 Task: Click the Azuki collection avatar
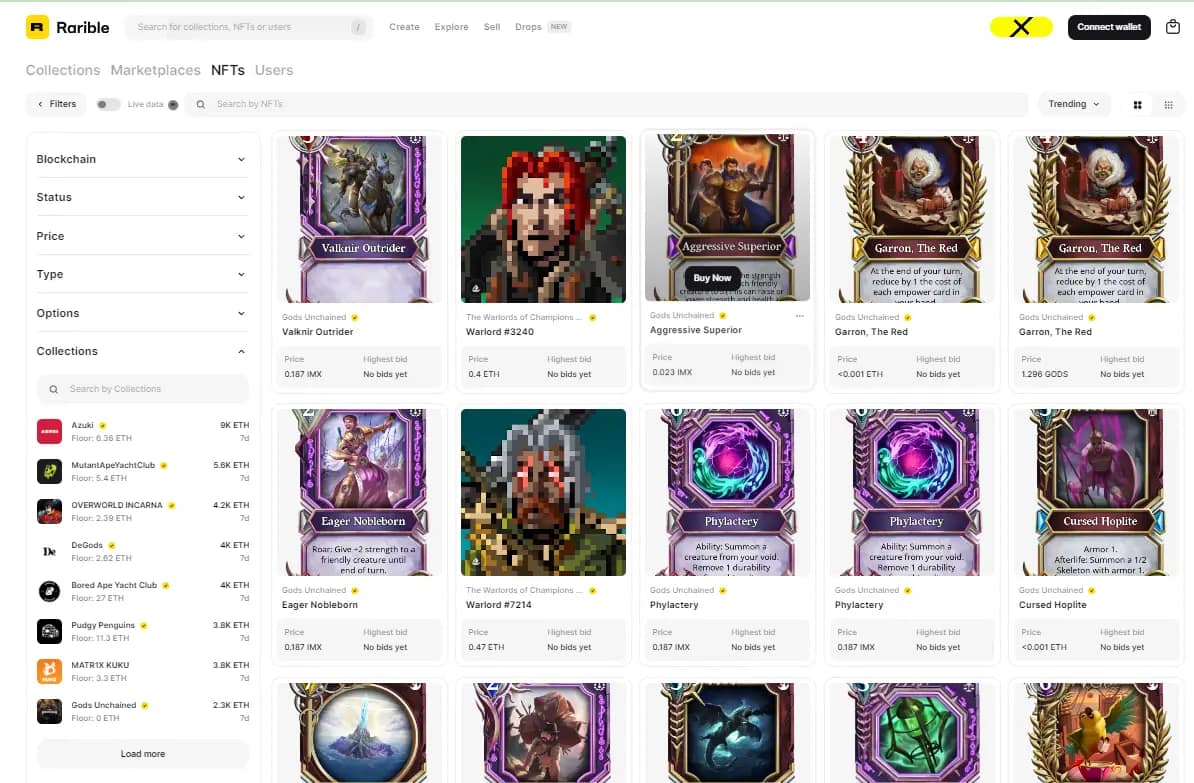coord(49,432)
